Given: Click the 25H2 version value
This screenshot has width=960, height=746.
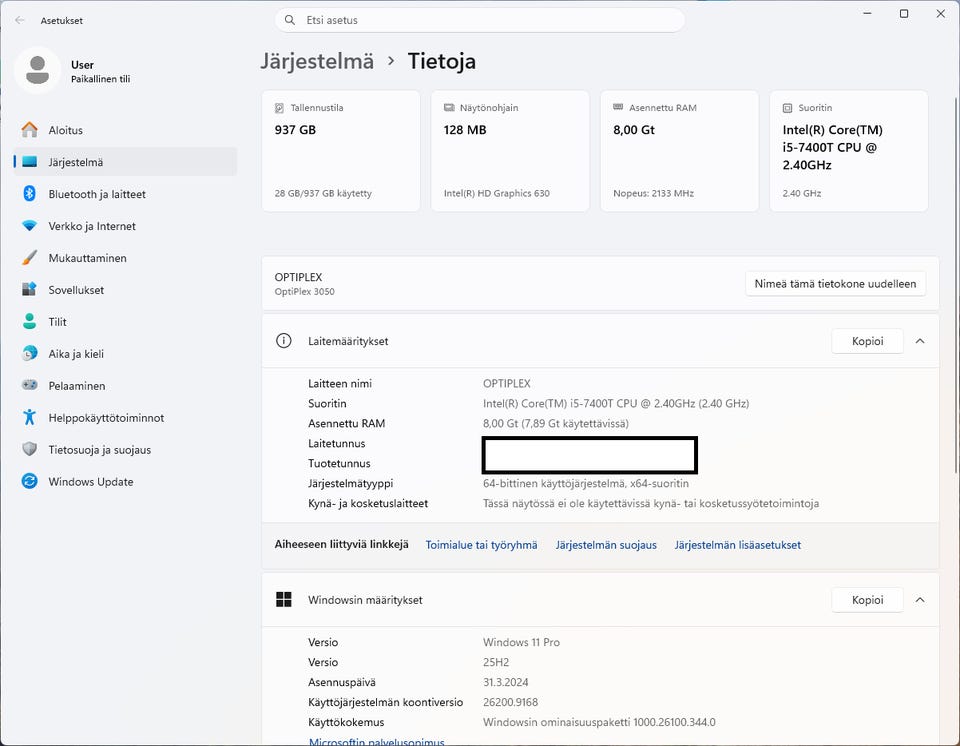Looking at the screenshot, I should [496, 662].
